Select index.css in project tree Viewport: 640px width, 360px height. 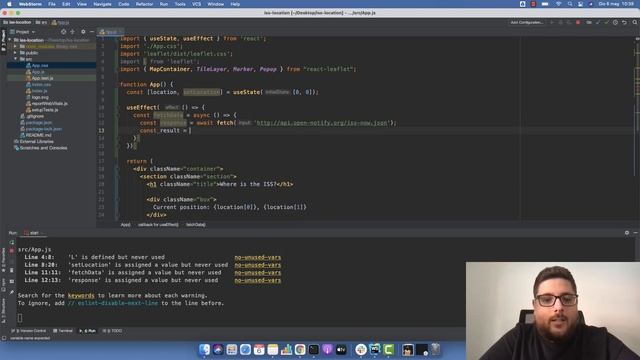click(41, 84)
